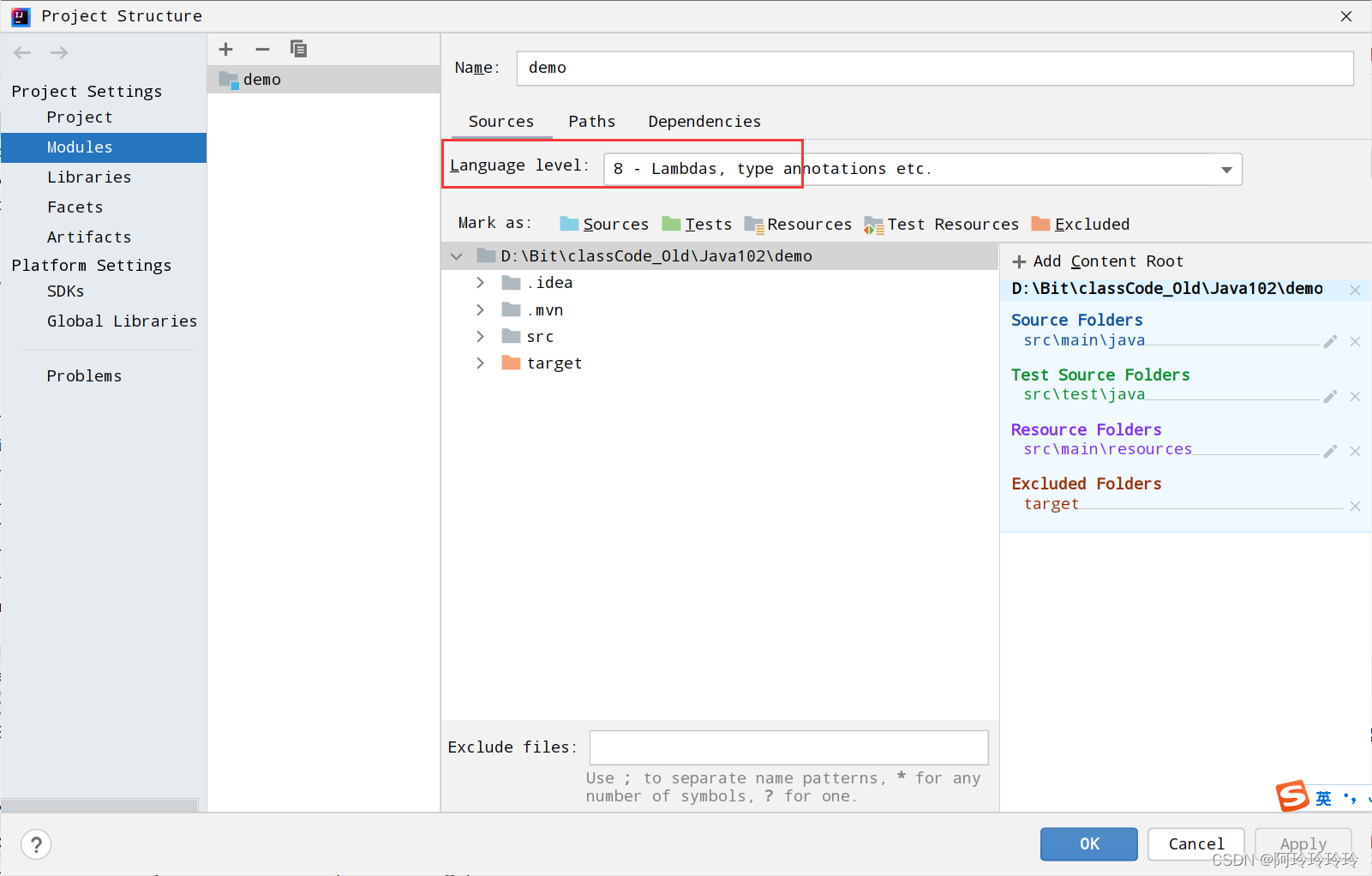Open SDKs platform settings
Viewport: 1372px width, 876px height.
[66, 291]
